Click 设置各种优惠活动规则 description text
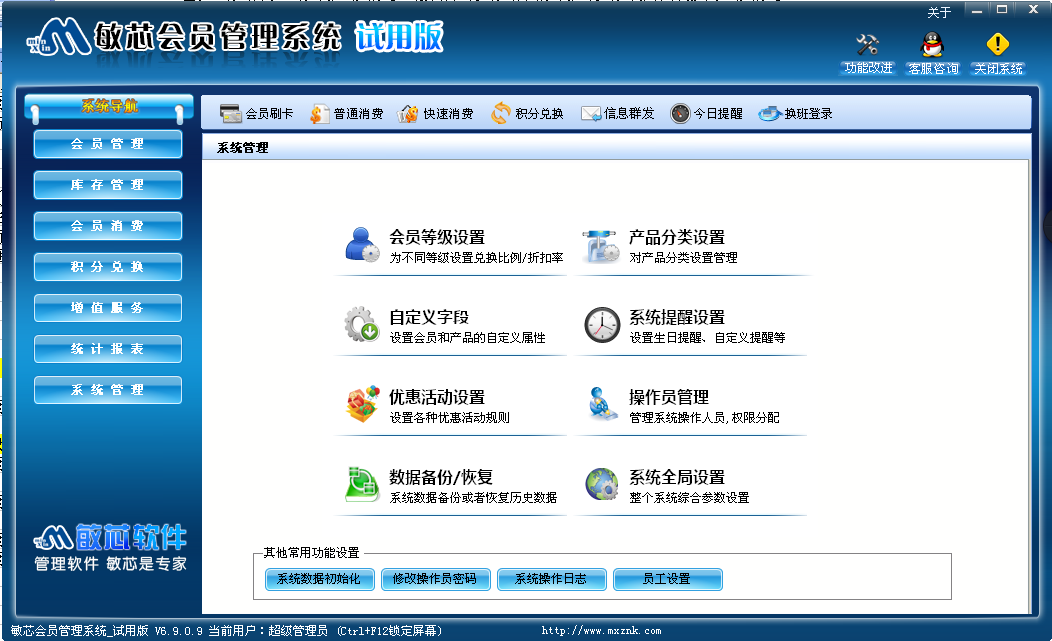 450,418
